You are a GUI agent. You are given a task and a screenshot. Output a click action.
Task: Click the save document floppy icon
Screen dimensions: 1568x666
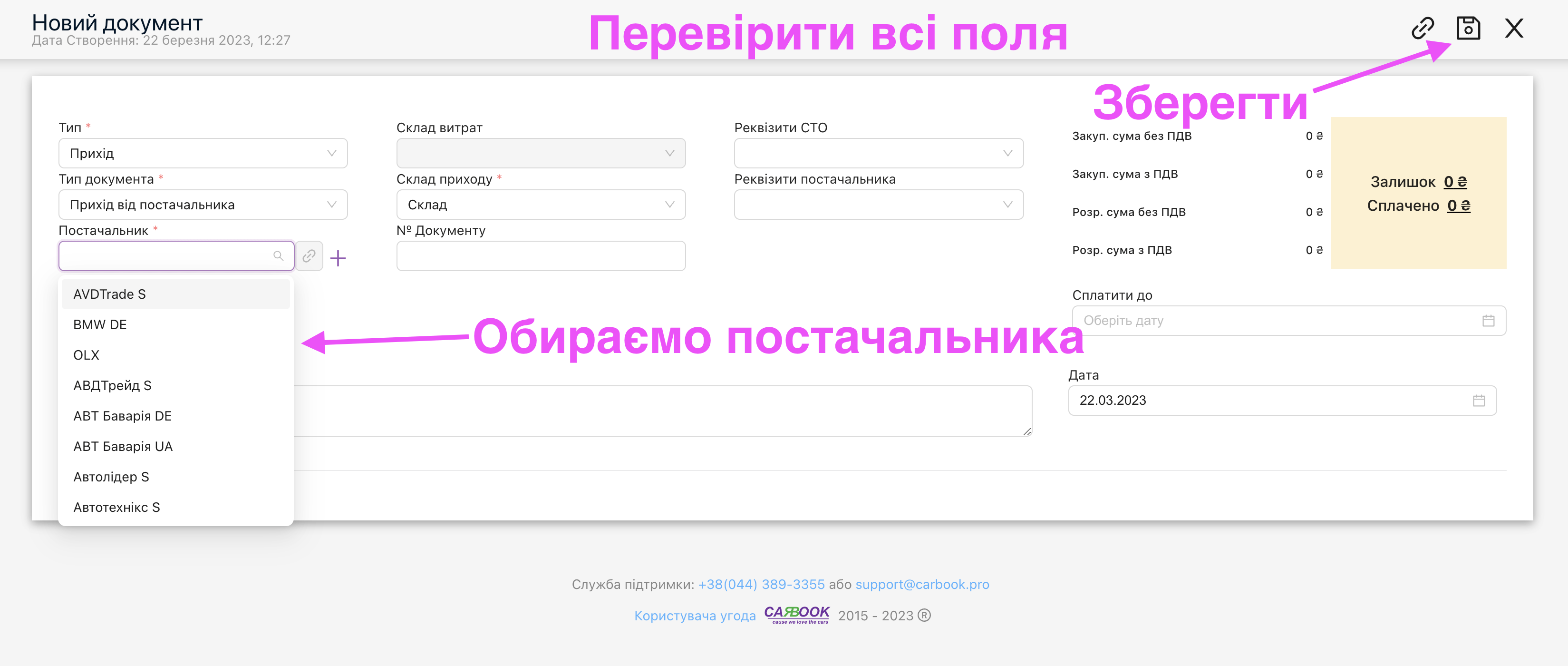tap(1468, 28)
